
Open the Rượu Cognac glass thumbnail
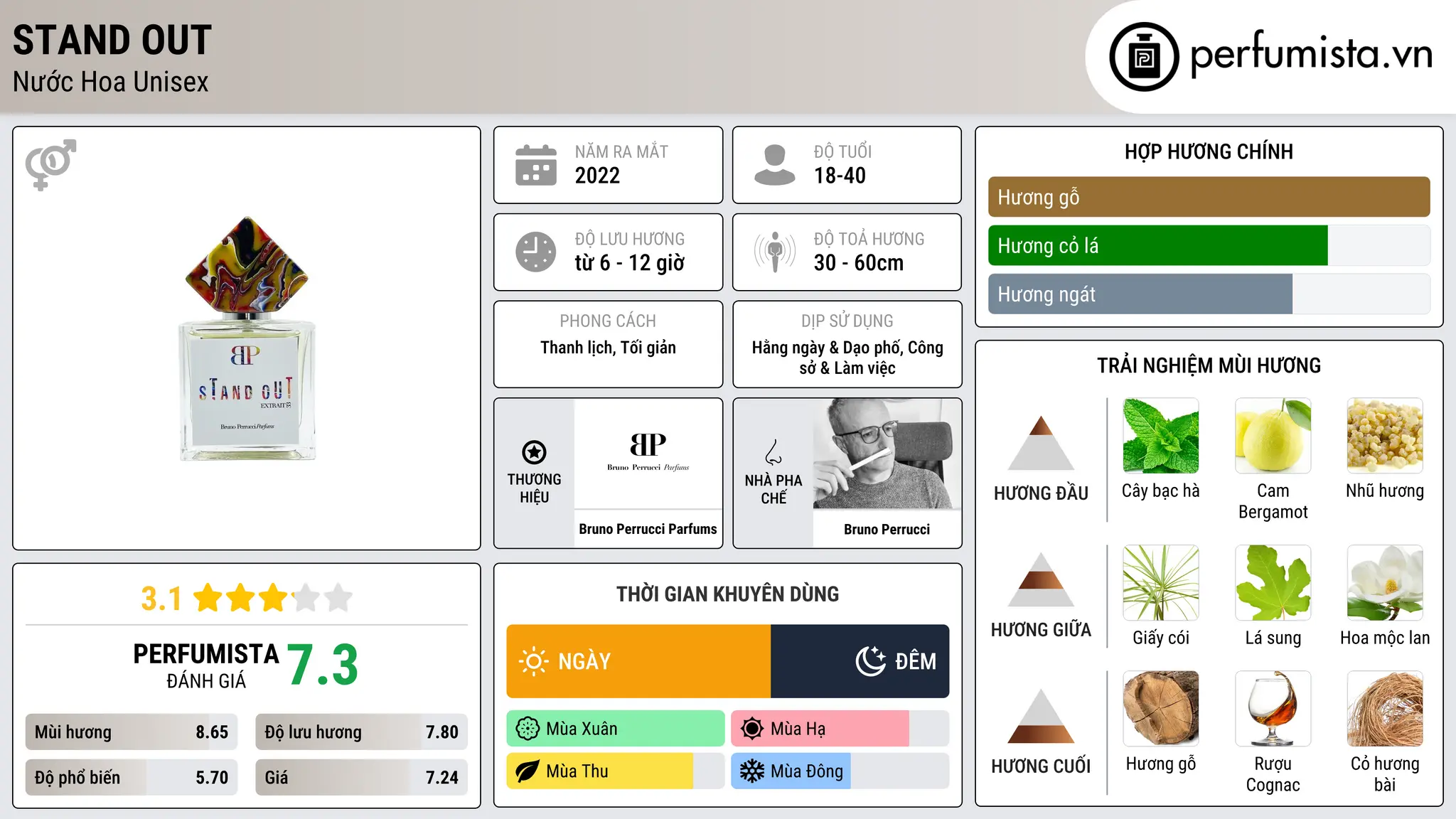pos(1273,709)
